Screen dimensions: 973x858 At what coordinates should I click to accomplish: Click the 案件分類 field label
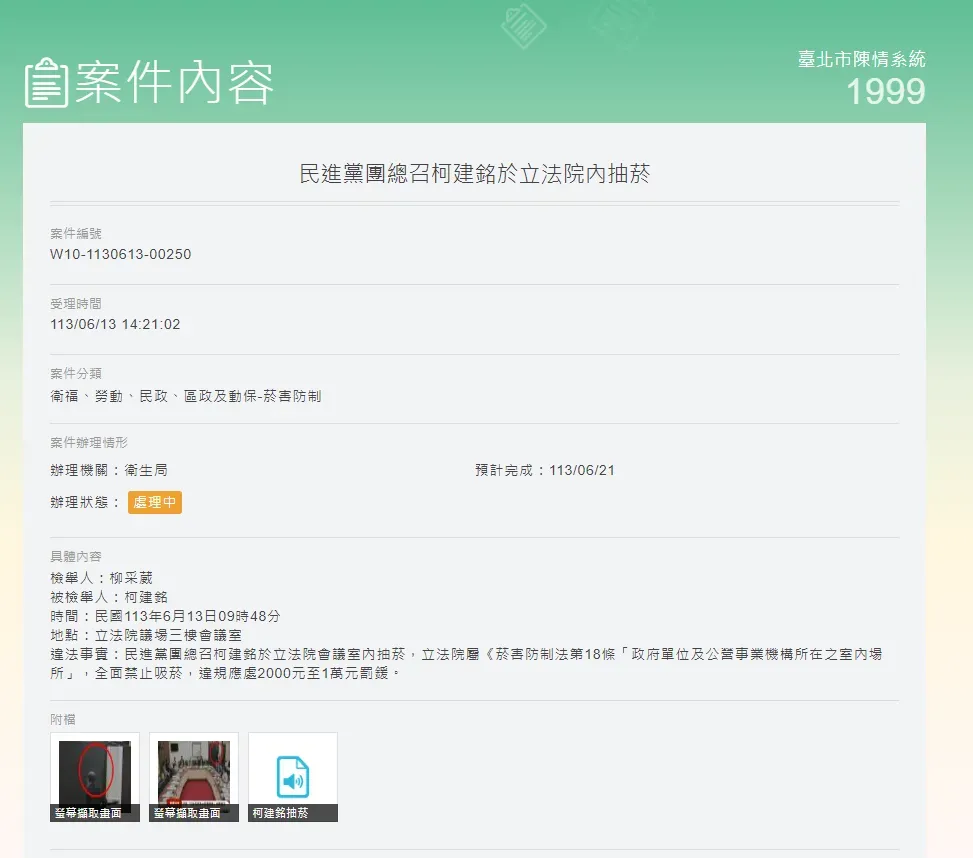[x=76, y=373]
